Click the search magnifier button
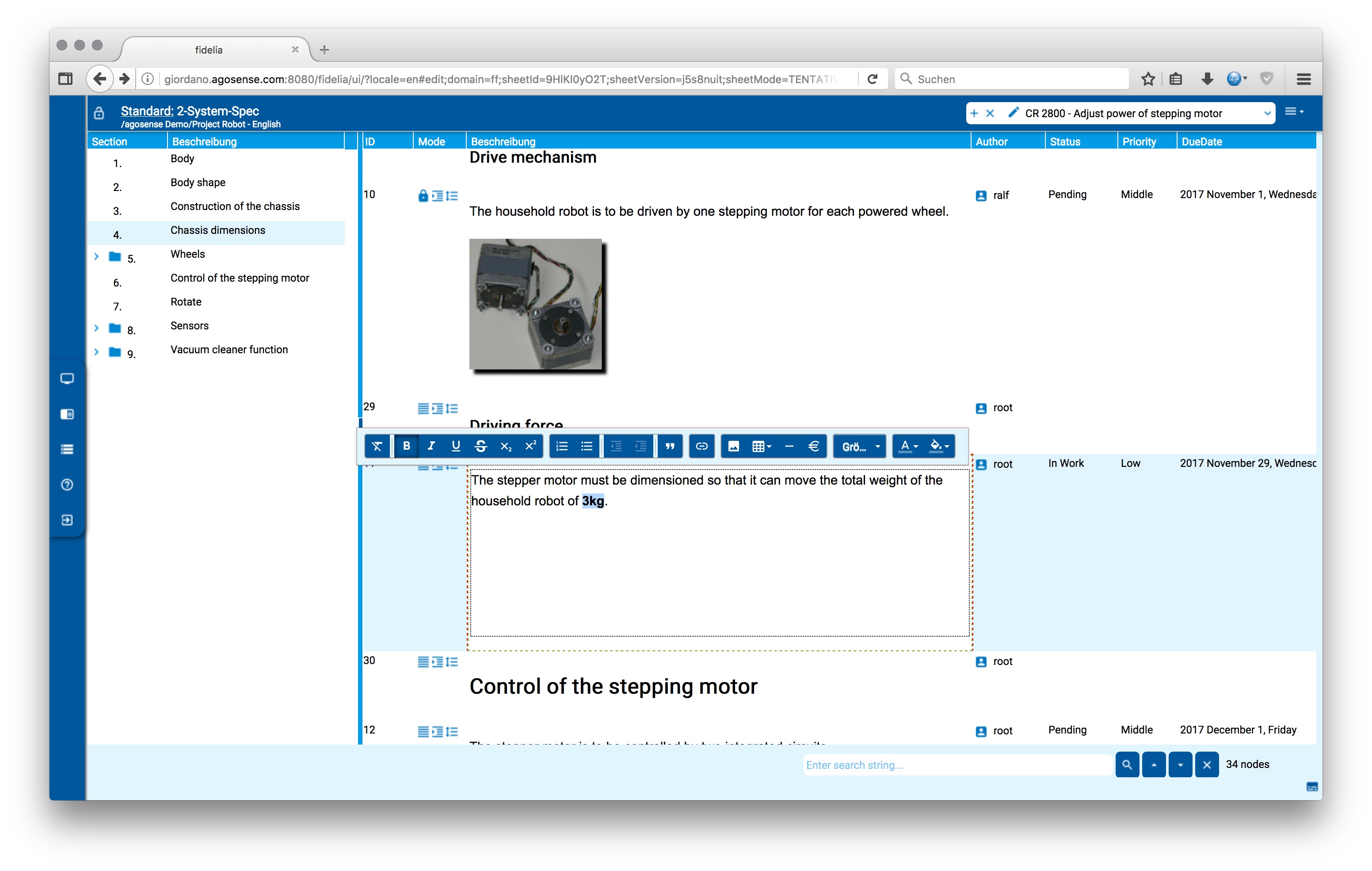The width and height of the screenshot is (1372, 871). pyautogui.click(x=1126, y=765)
